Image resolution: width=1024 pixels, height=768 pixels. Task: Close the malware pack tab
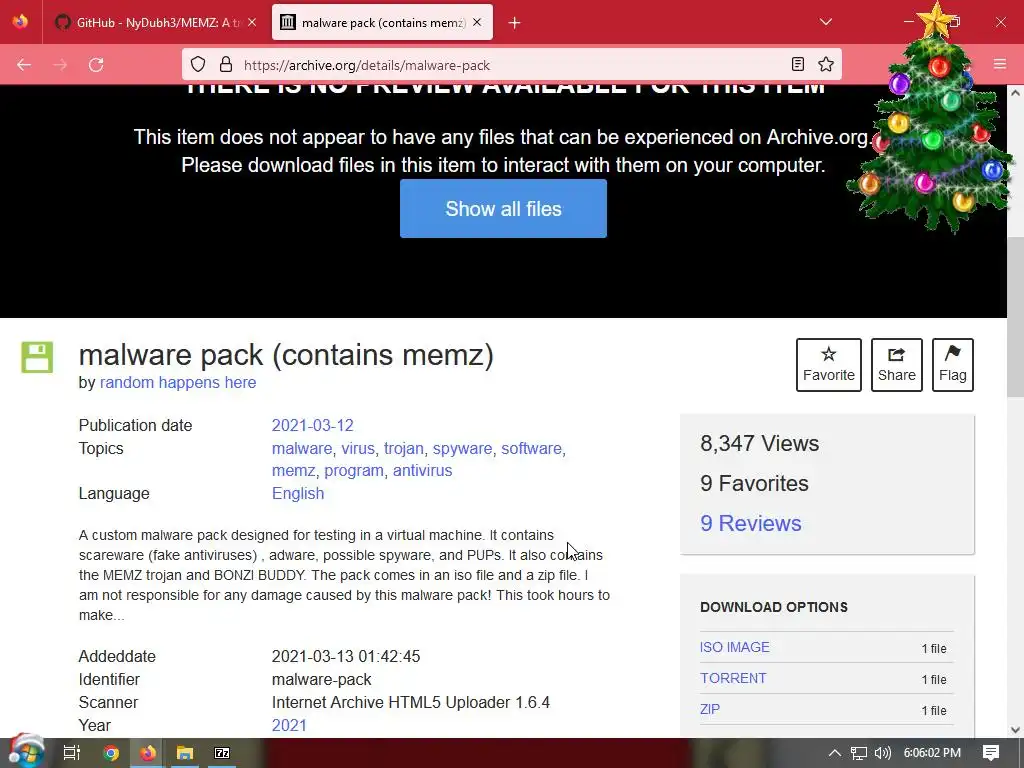[477, 22]
